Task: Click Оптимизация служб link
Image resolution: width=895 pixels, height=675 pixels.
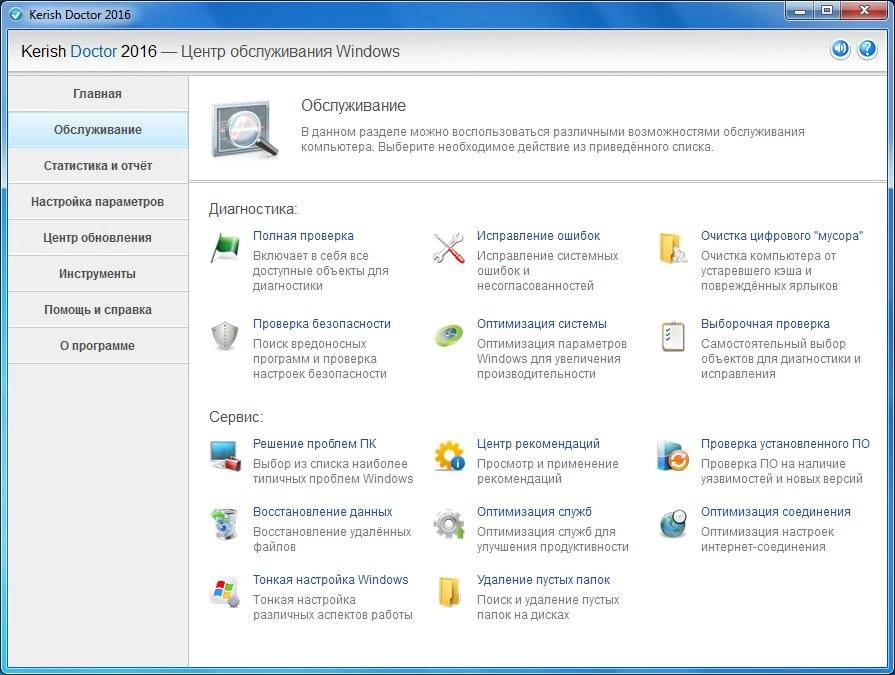Action: [534, 511]
